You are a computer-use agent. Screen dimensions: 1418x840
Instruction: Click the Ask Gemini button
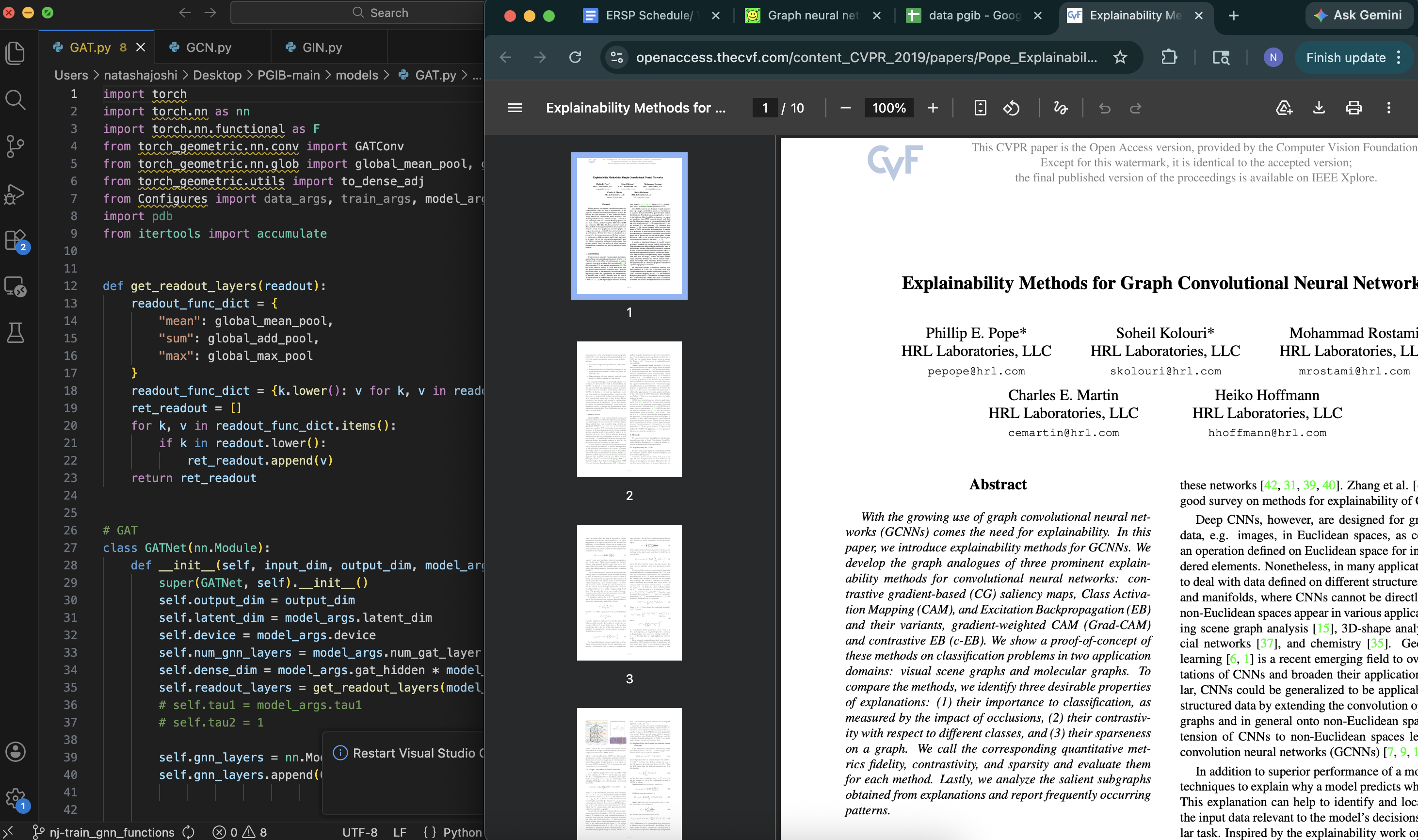pyautogui.click(x=1357, y=16)
